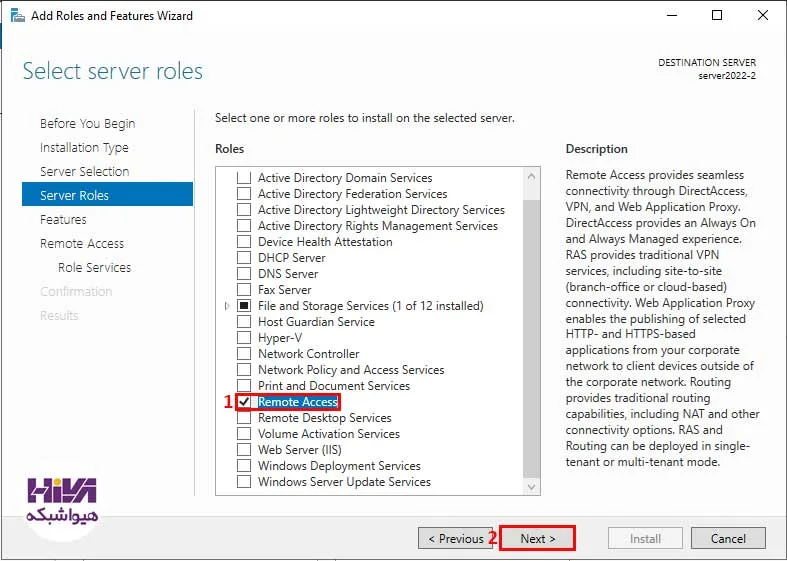787x561 pixels.
Task: Maximize the wizard window
Action: pos(717,16)
